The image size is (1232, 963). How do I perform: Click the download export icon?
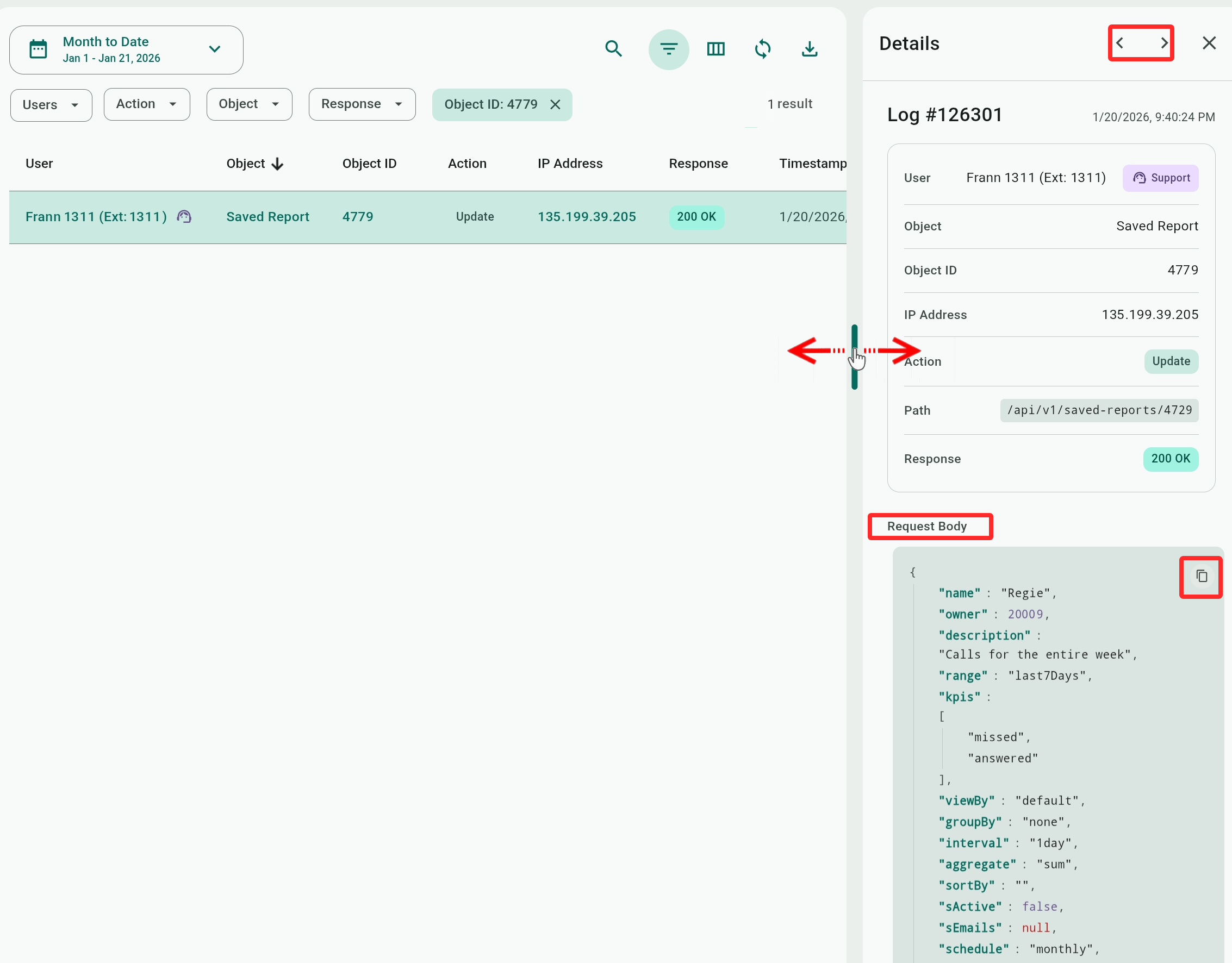(x=810, y=49)
